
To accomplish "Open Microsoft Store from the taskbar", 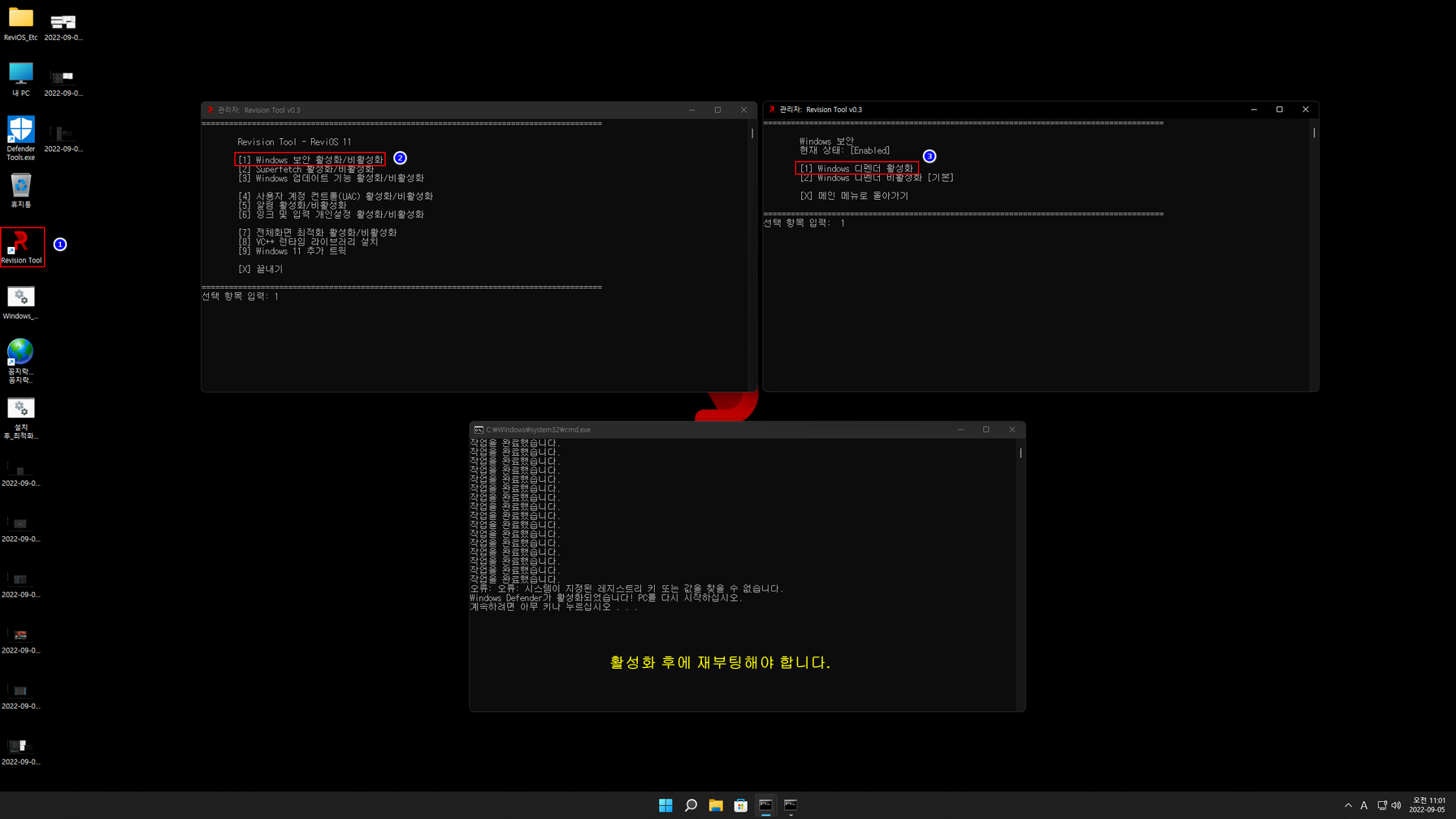I will 741,805.
